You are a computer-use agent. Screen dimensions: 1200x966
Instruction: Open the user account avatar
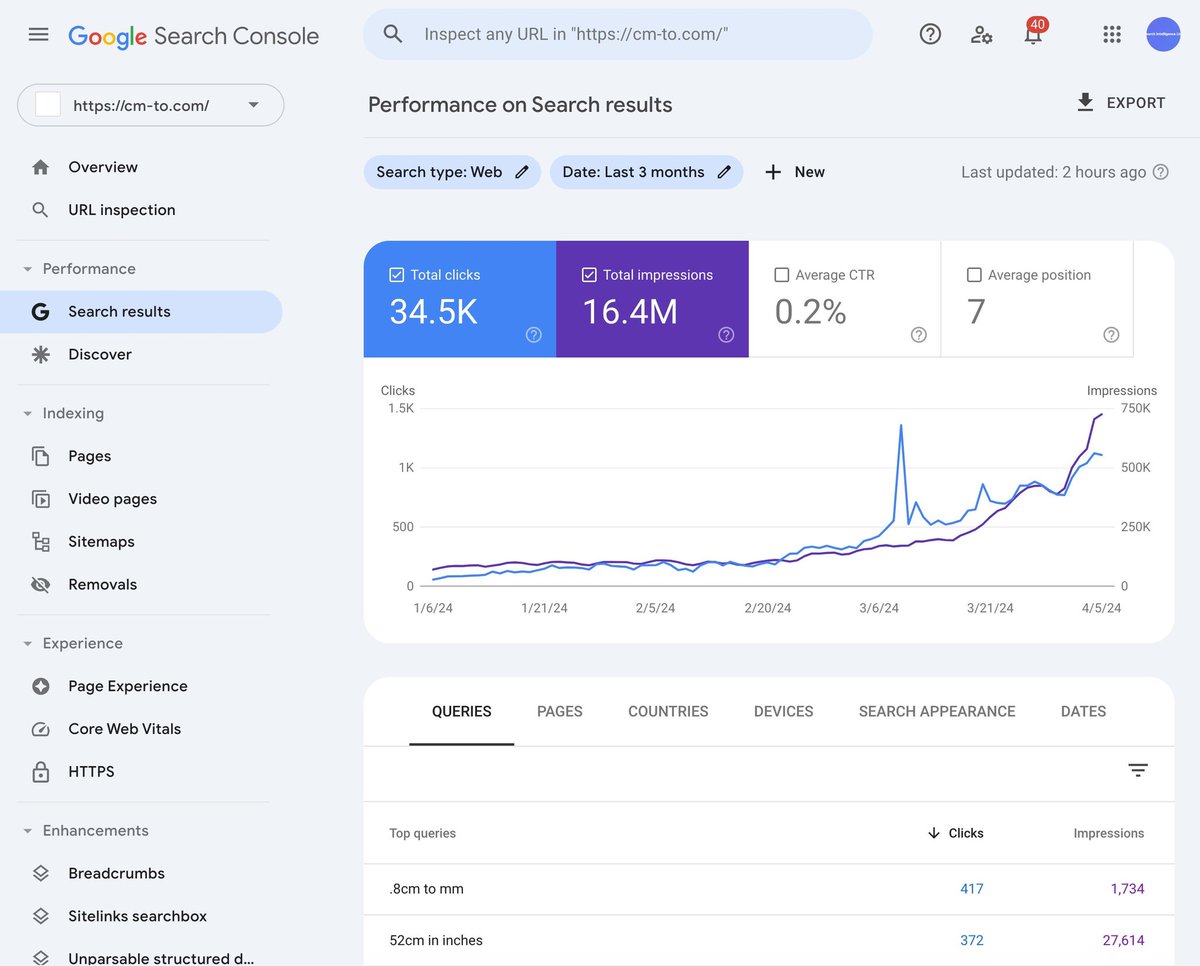click(x=1163, y=35)
